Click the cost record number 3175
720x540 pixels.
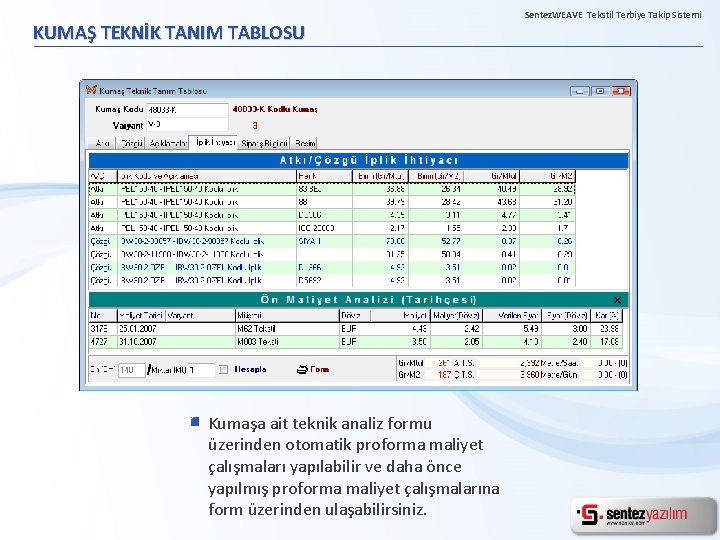click(x=103, y=329)
